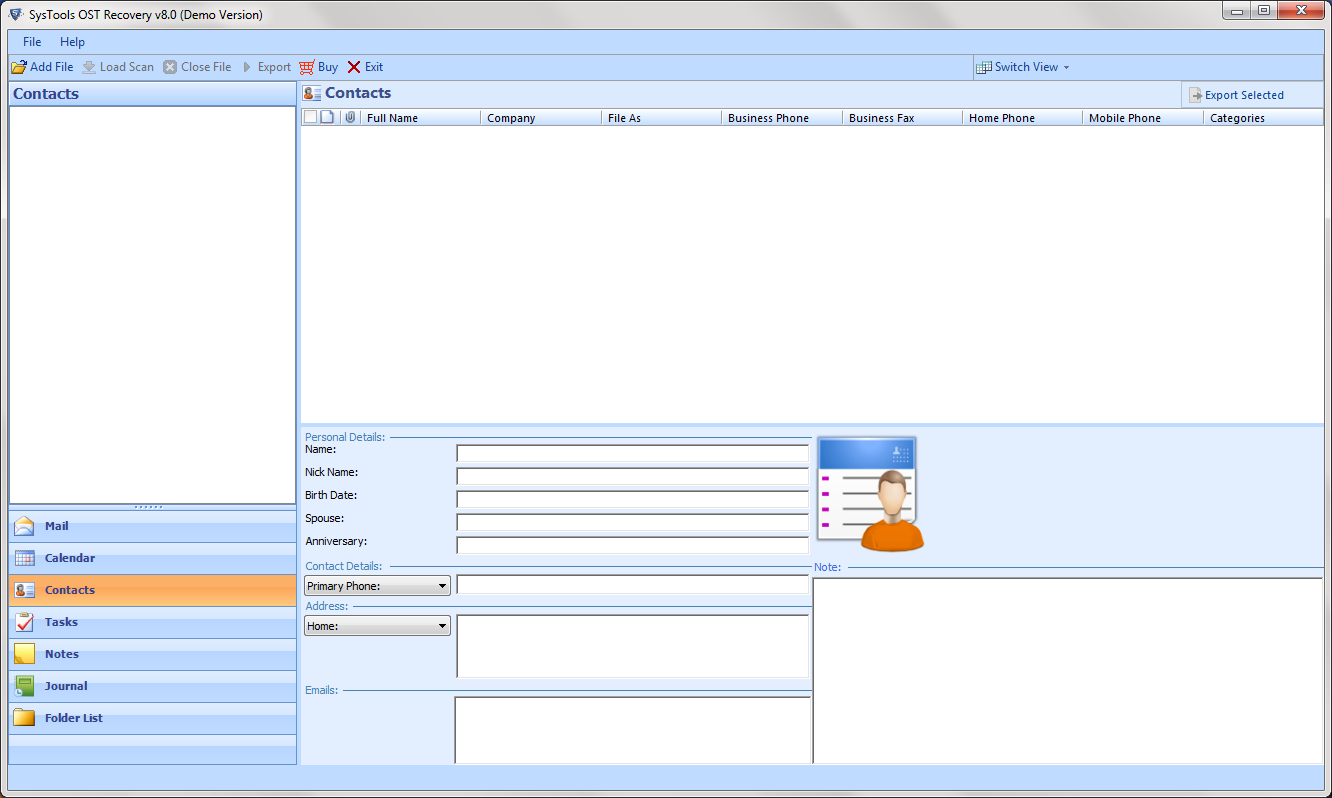Click the Contacts card icon in sidebar
This screenshot has width=1332, height=798.
(x=25, y=590)
